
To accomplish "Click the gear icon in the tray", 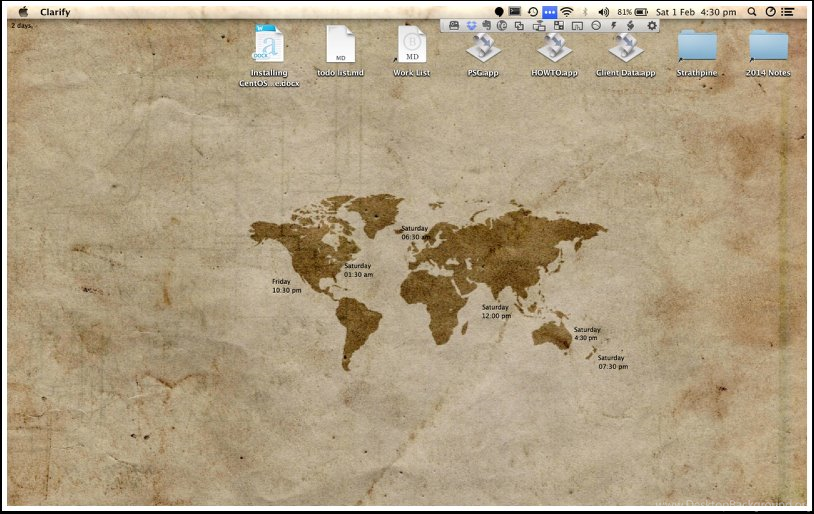I will pyautogui.click(x=652, y=25).
